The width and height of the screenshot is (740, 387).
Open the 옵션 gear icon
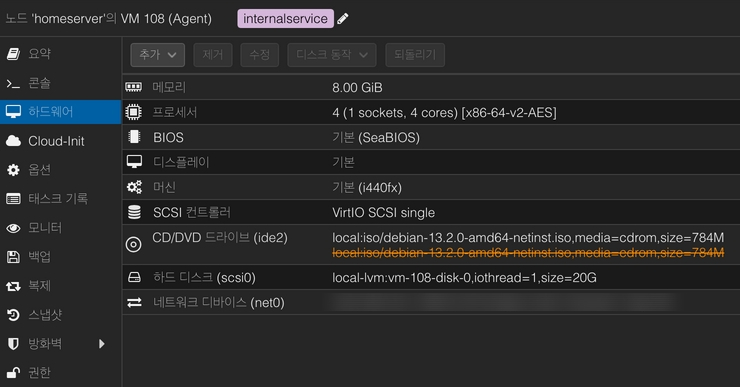pyautogui.click(x=13, y=170)
